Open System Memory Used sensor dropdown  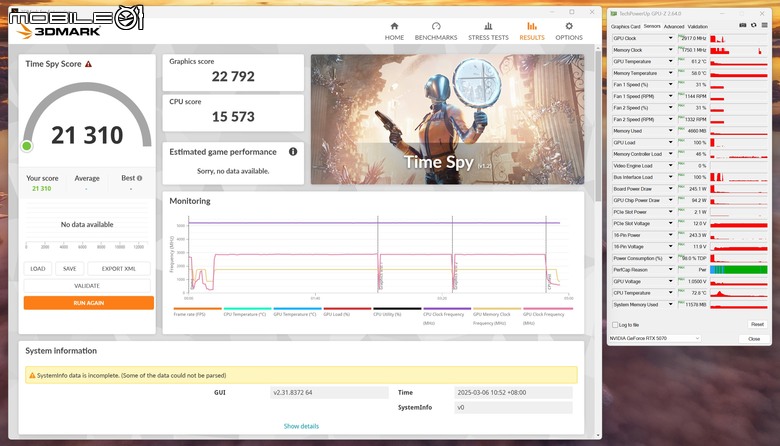pos(670,304)
